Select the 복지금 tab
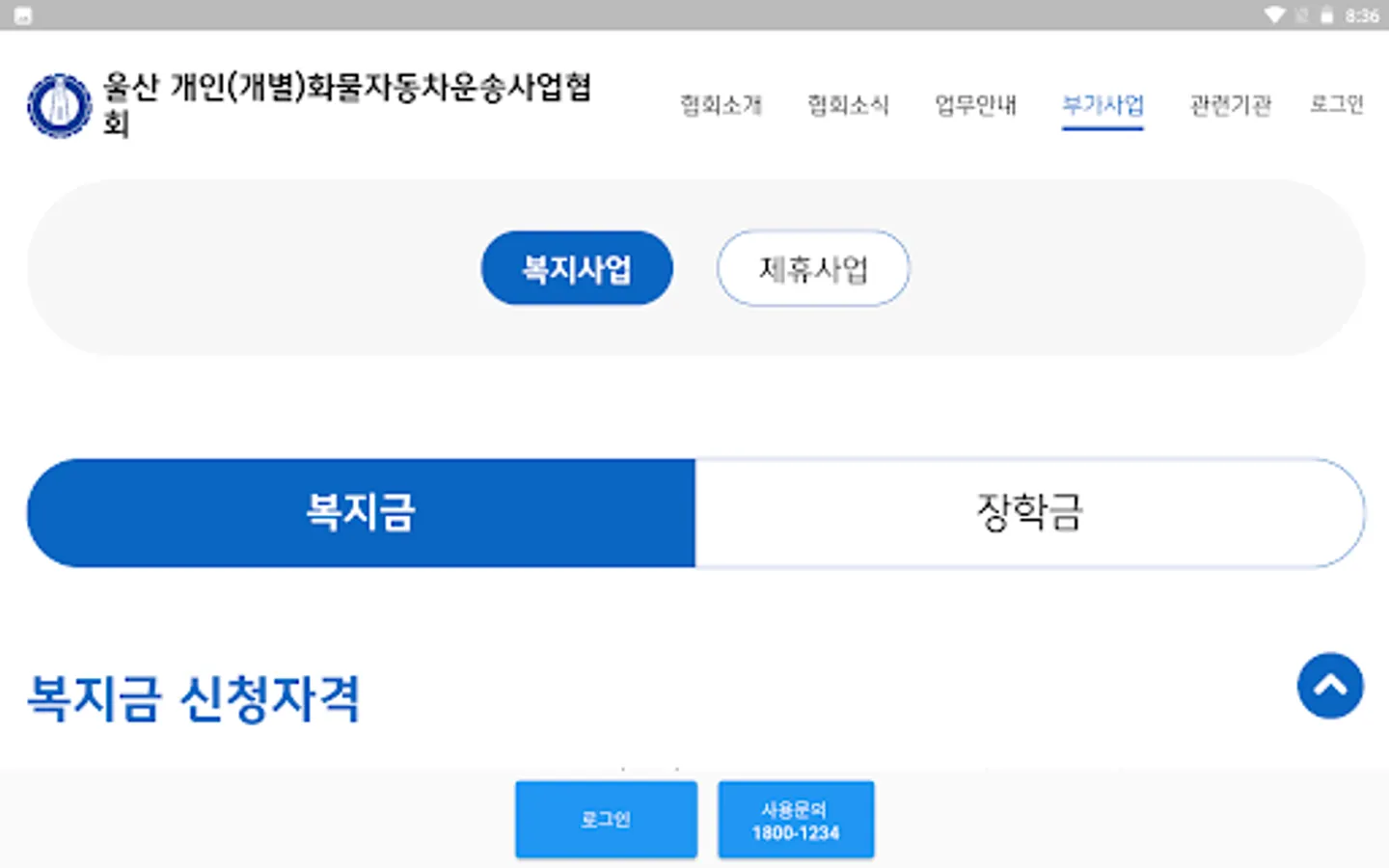 coord(361,512)
